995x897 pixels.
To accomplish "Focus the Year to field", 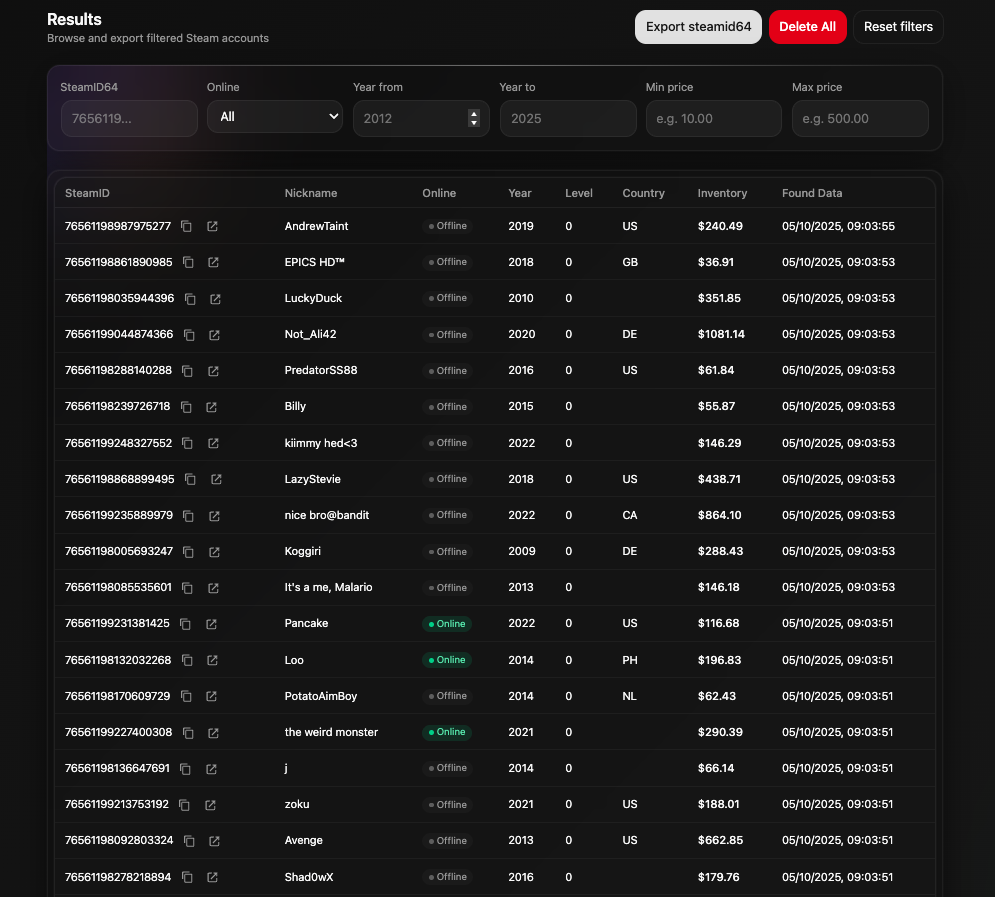I will (x=568, y=119).
